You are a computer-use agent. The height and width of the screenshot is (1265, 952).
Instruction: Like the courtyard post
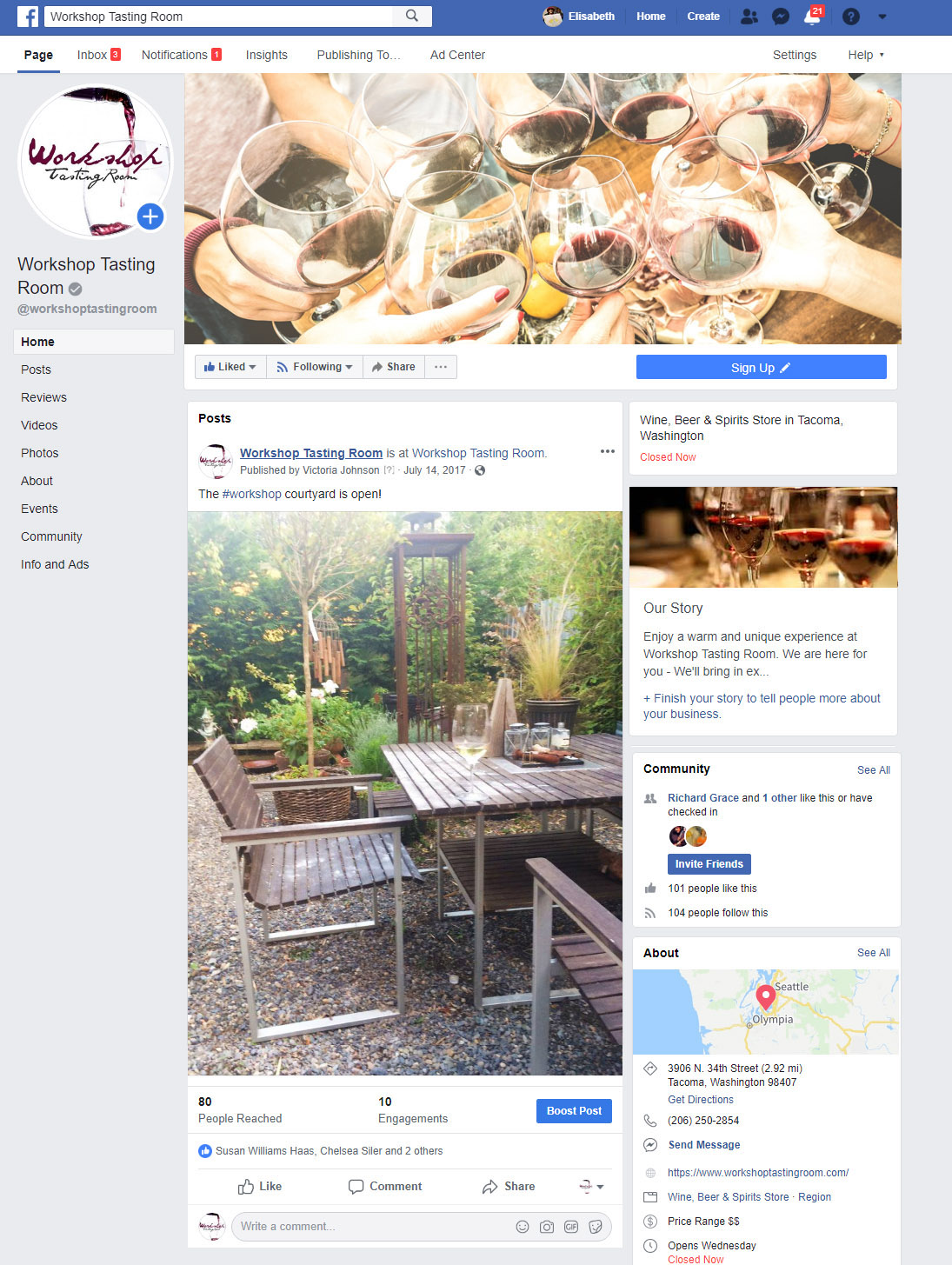coord(260,1186)
